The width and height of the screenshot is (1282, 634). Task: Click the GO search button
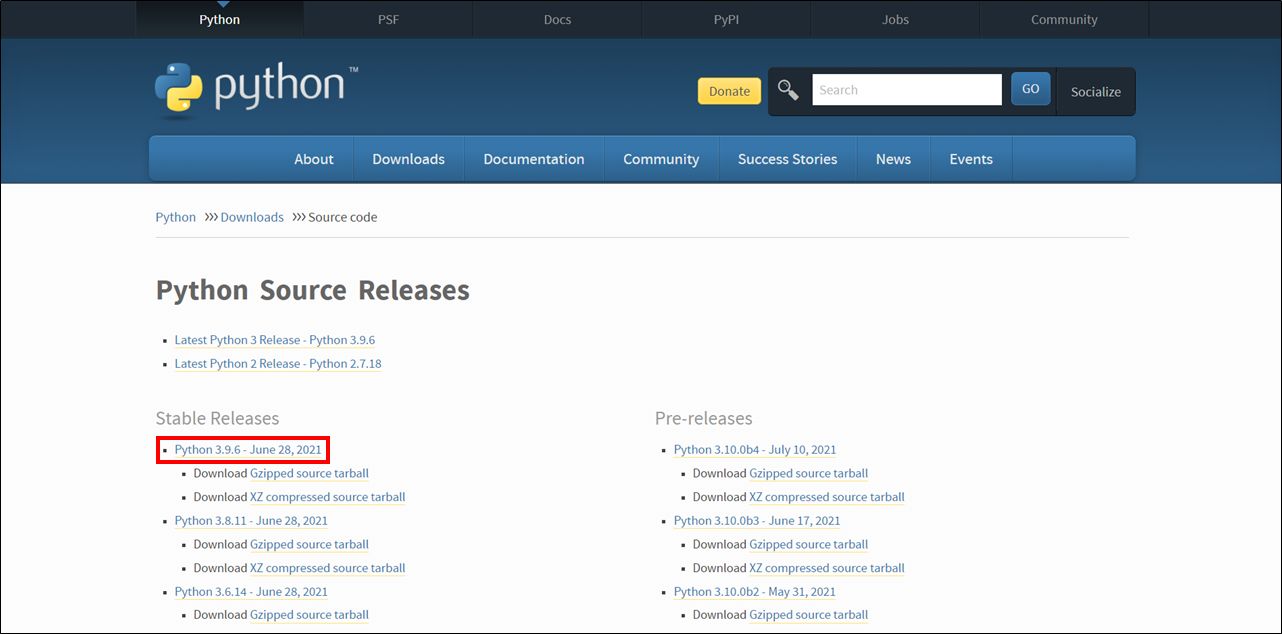tap(1030, 89)
